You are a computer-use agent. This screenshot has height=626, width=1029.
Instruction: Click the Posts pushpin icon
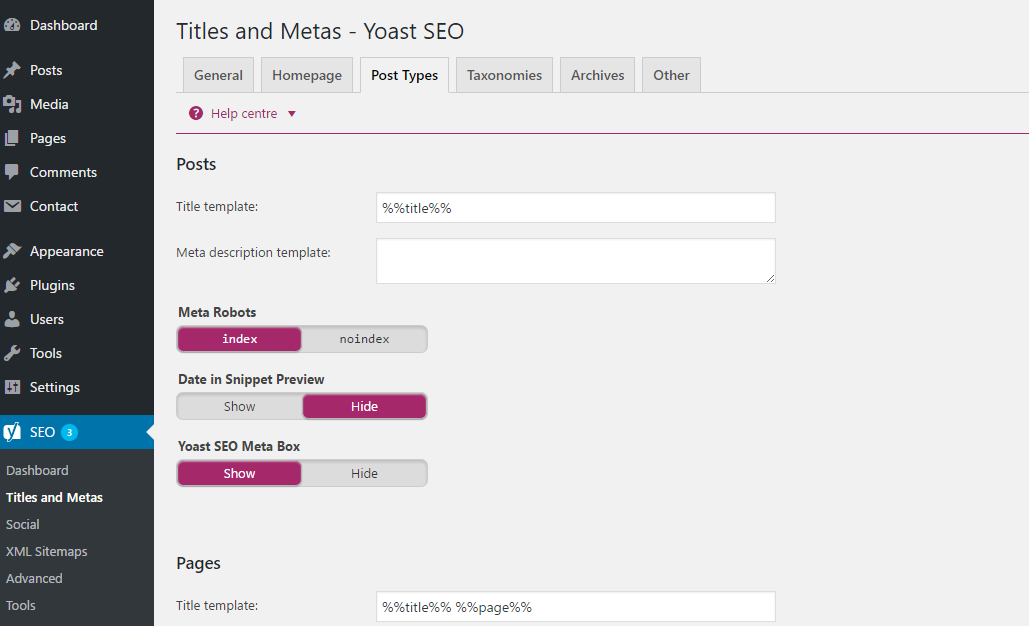coord(12,70)
